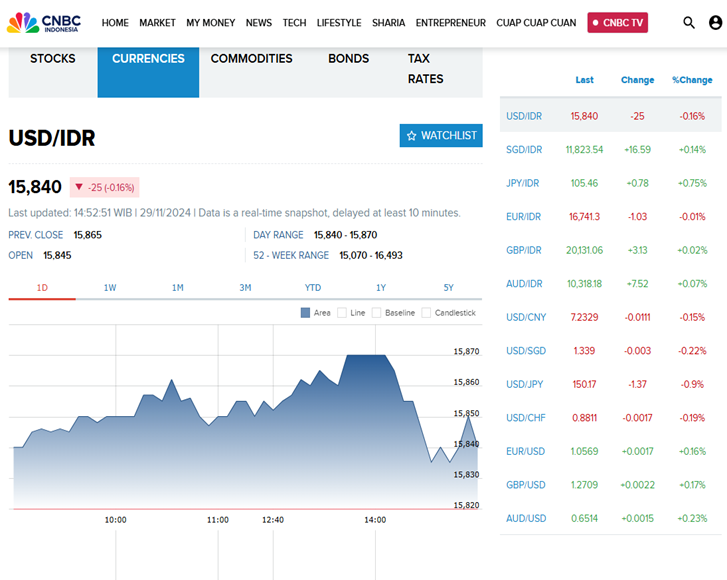
Task: Sort table by %Change column header
Action: coord(692,80)
